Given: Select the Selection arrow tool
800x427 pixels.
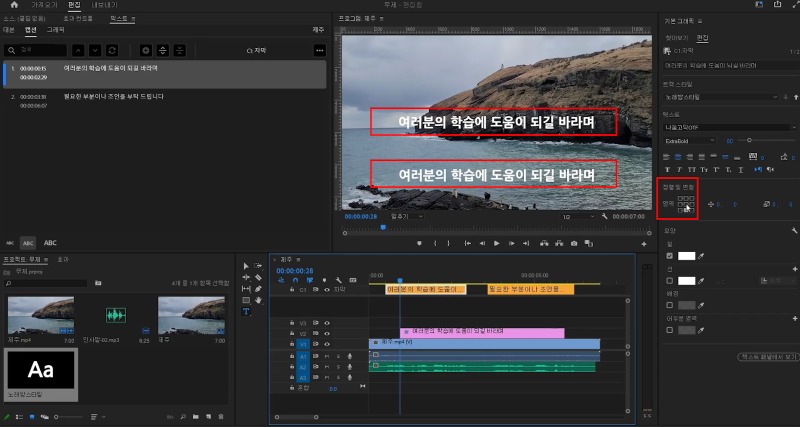Looking at the screenshot, I should click(246, 266).
